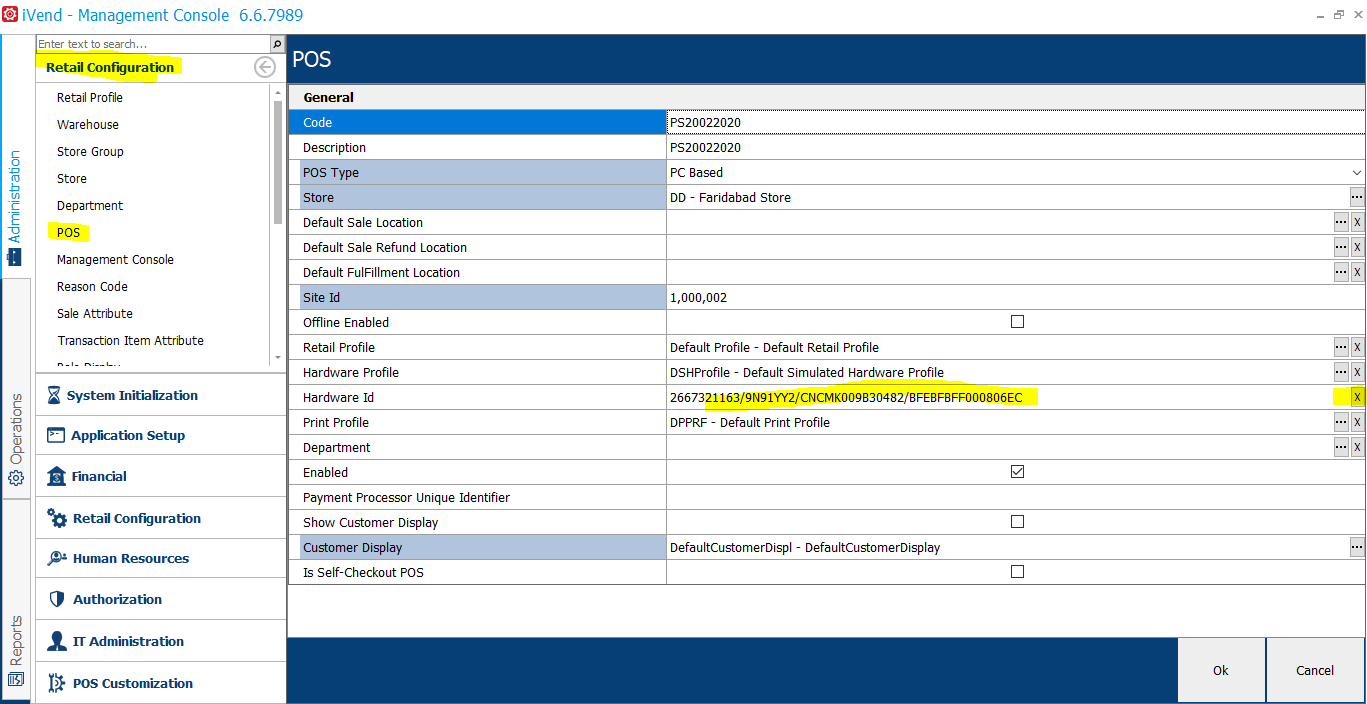Open the Authorization shield section
Screen dimensions: 1367x704
click(161, 599)
